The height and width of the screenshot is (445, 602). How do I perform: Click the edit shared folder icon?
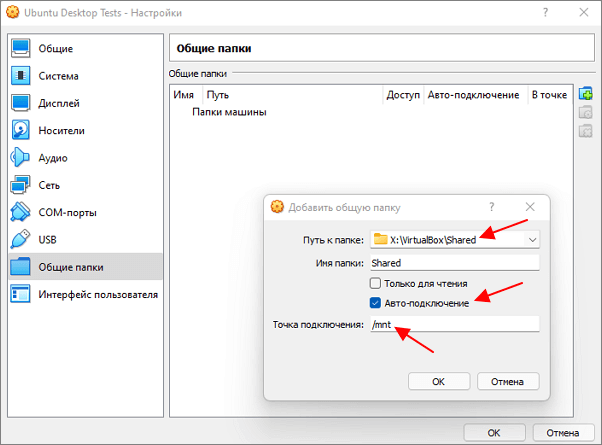[585, 112]
